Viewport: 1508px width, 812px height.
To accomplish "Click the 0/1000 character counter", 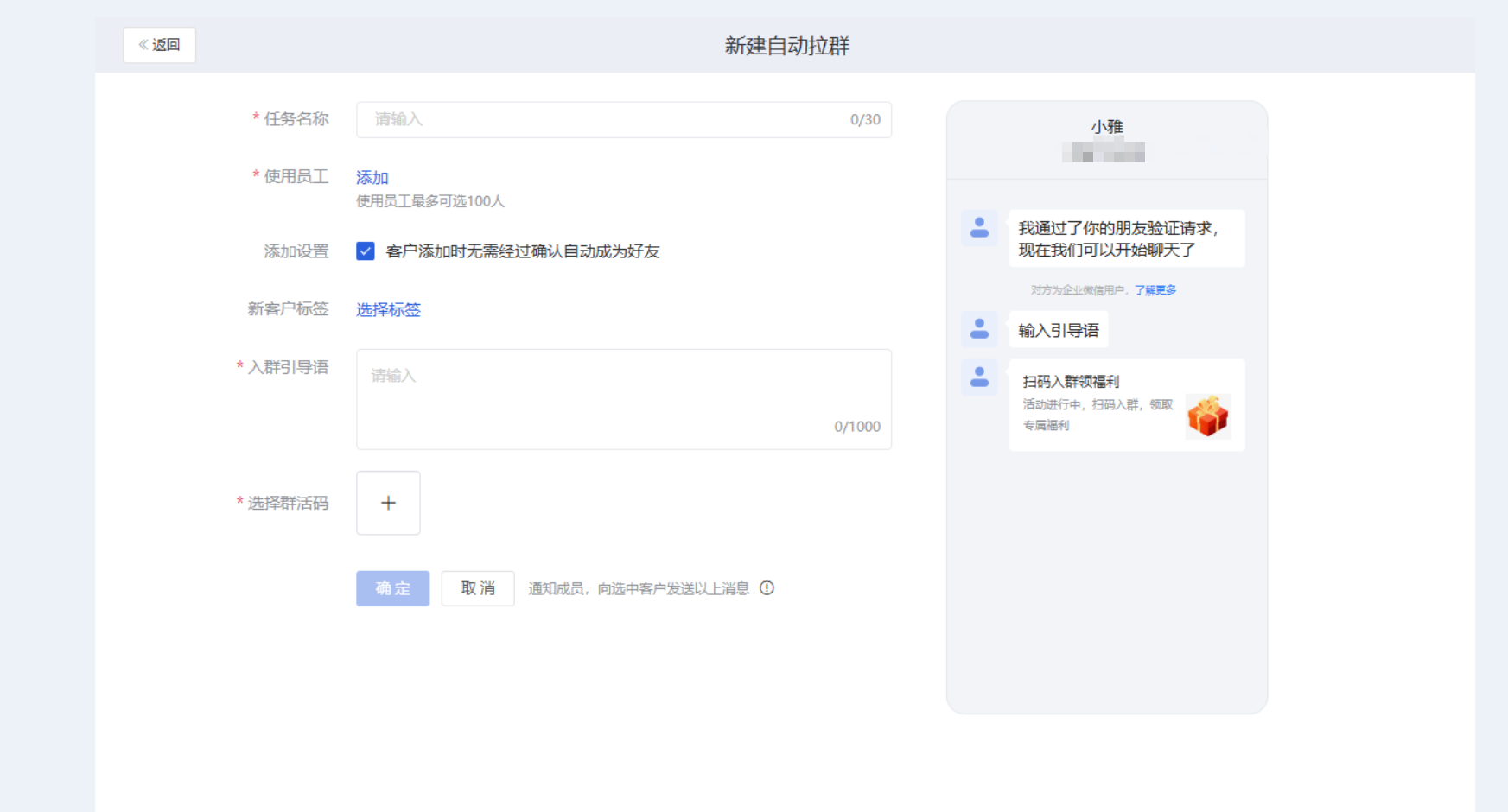I will click(x=857, y=427).
